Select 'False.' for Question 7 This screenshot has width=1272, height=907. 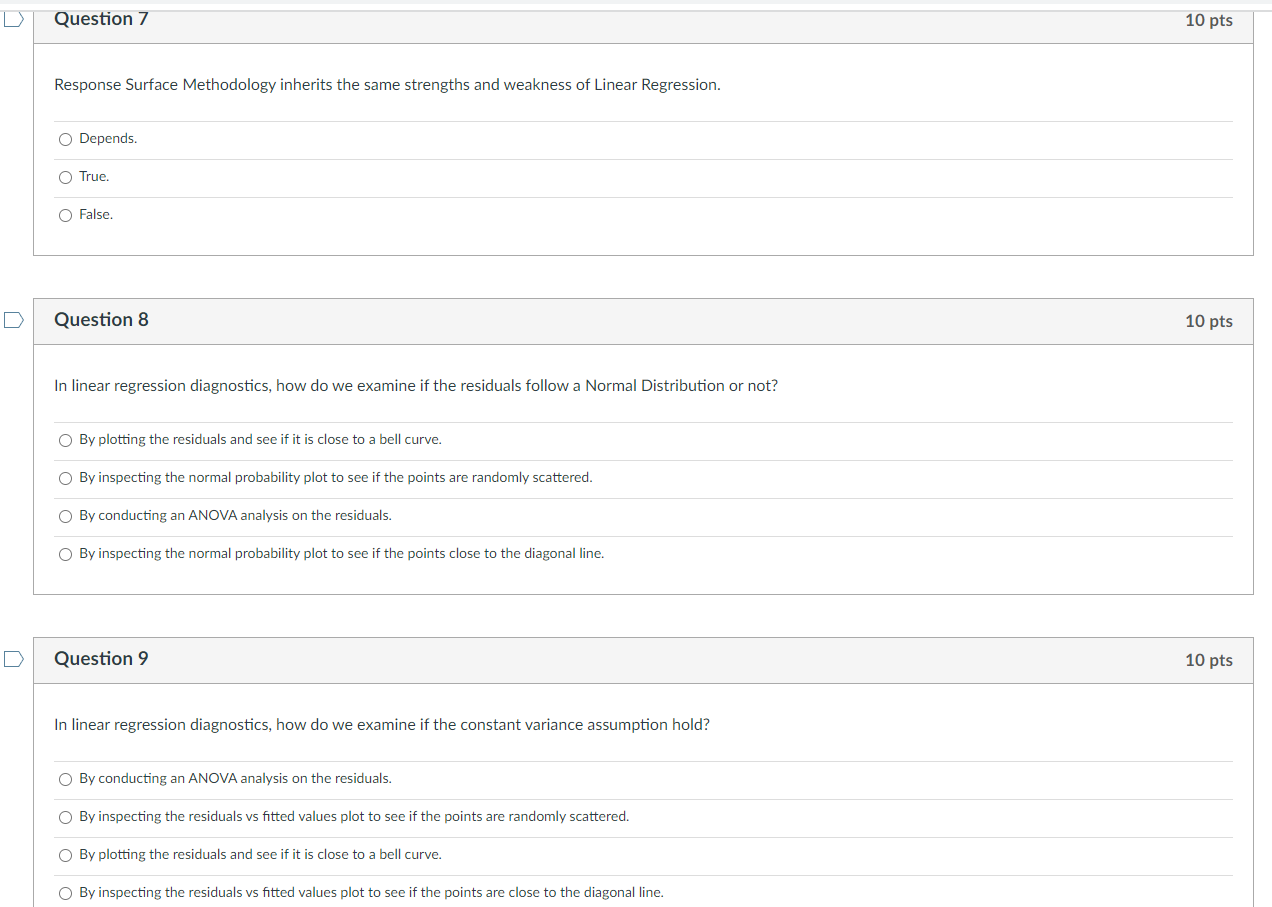65,215
